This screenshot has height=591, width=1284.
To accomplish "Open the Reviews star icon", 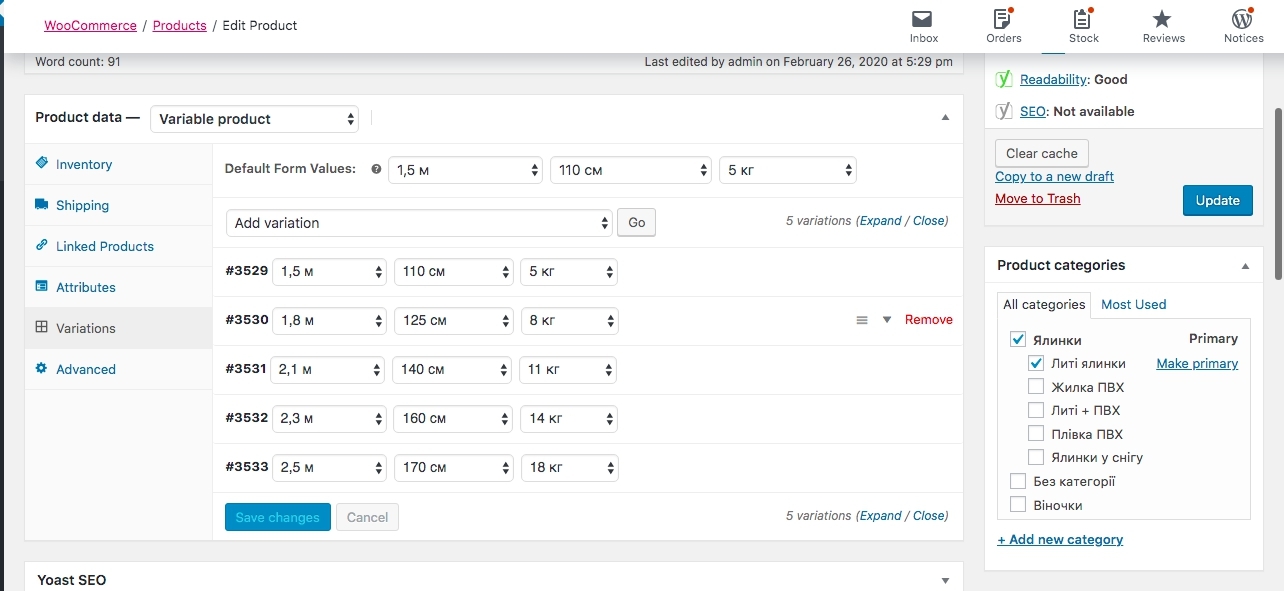I will click(1162, 20).
